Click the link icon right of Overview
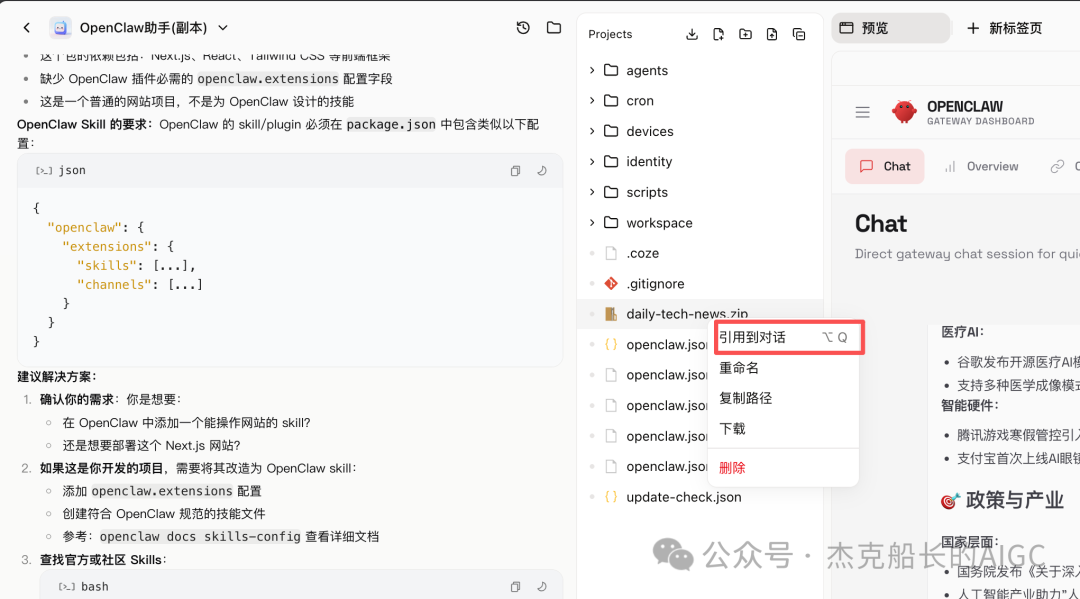The width and height of the screenshot is (1080, 599). click(1057, 167)
